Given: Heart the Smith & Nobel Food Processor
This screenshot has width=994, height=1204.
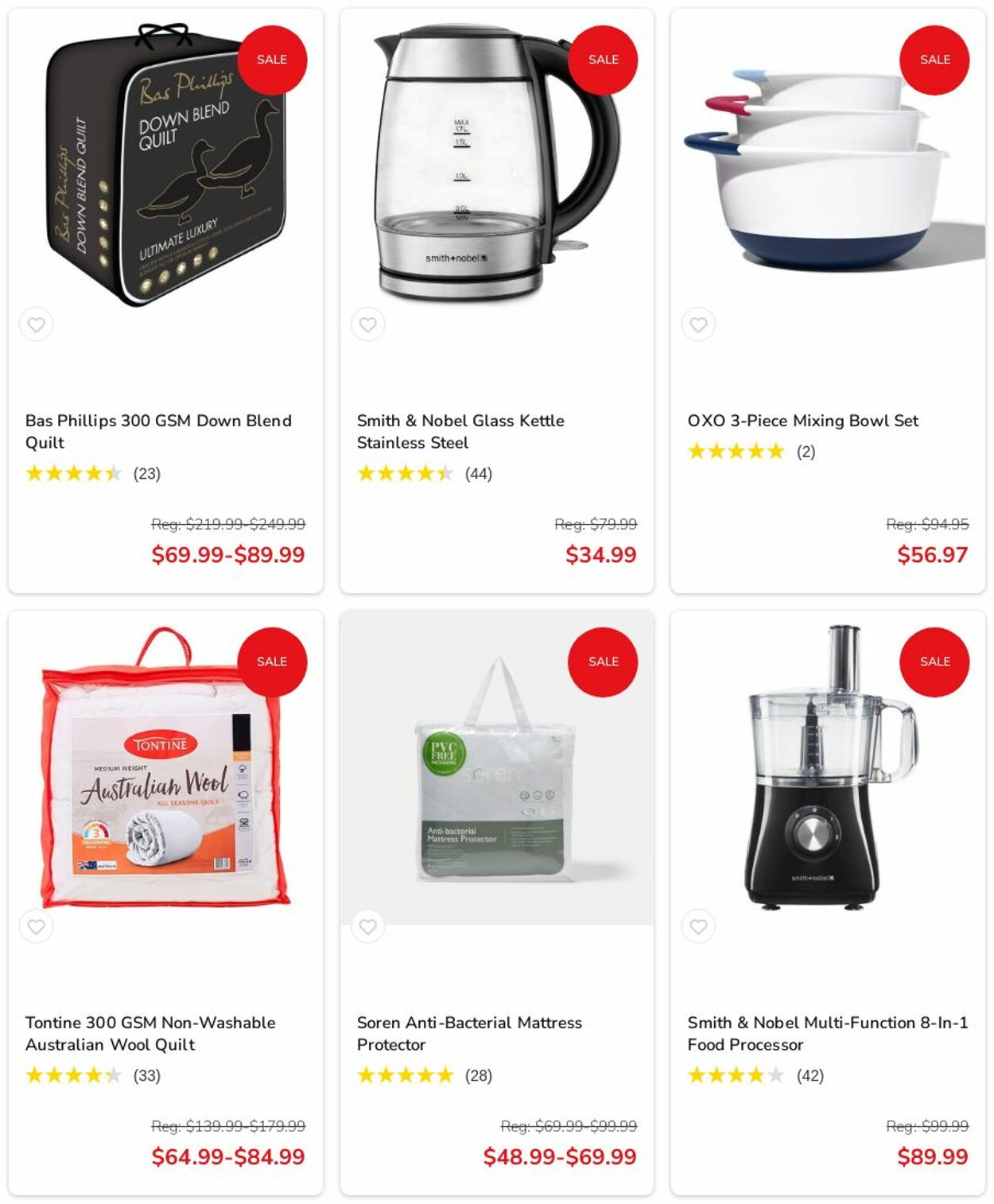Looking at the screenshot, I should point(699,926).
